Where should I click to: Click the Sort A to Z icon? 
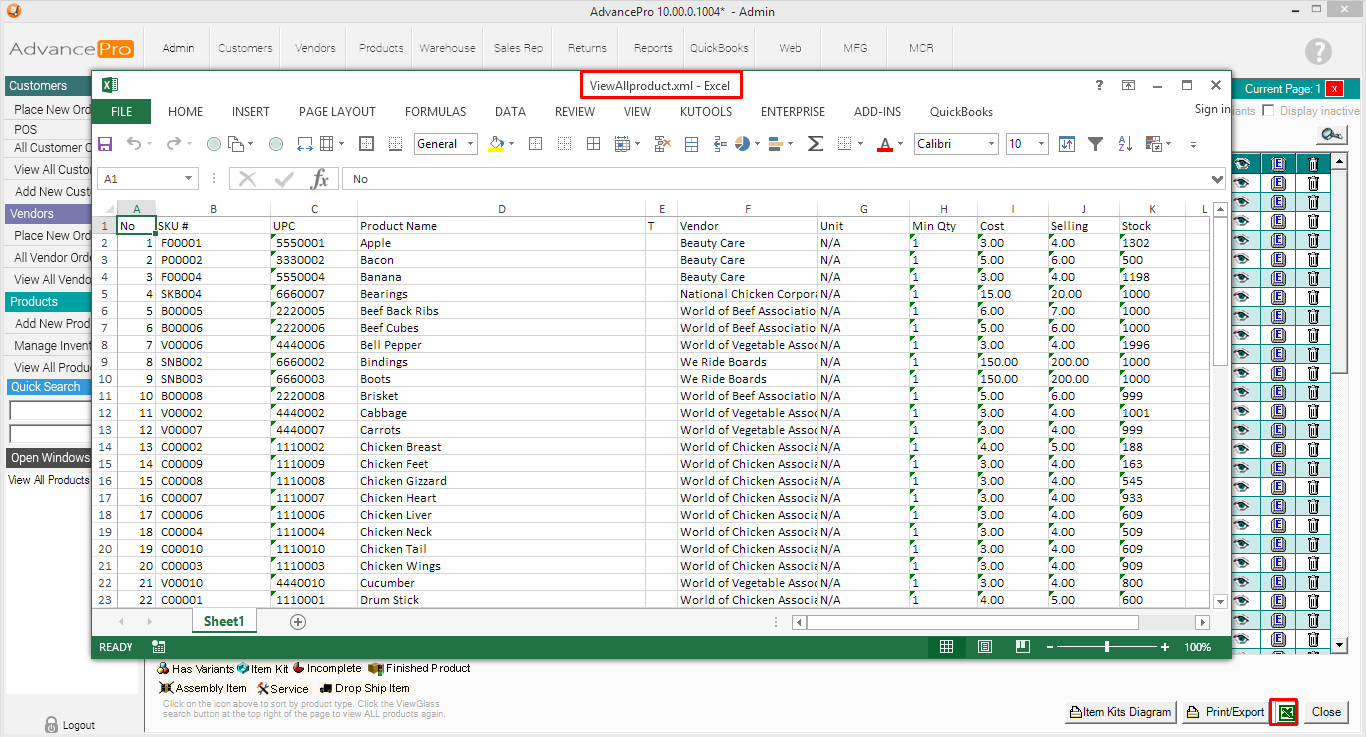1124,144
